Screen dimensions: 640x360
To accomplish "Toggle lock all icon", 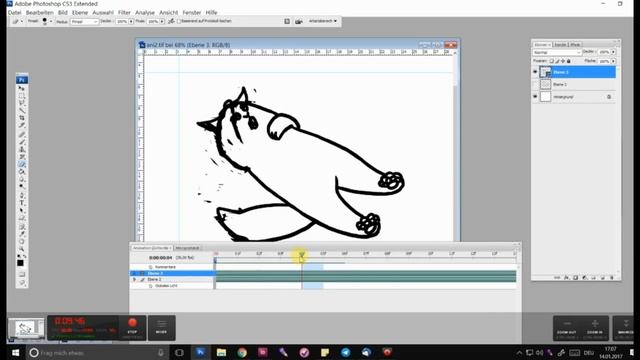I will (569, 61).
